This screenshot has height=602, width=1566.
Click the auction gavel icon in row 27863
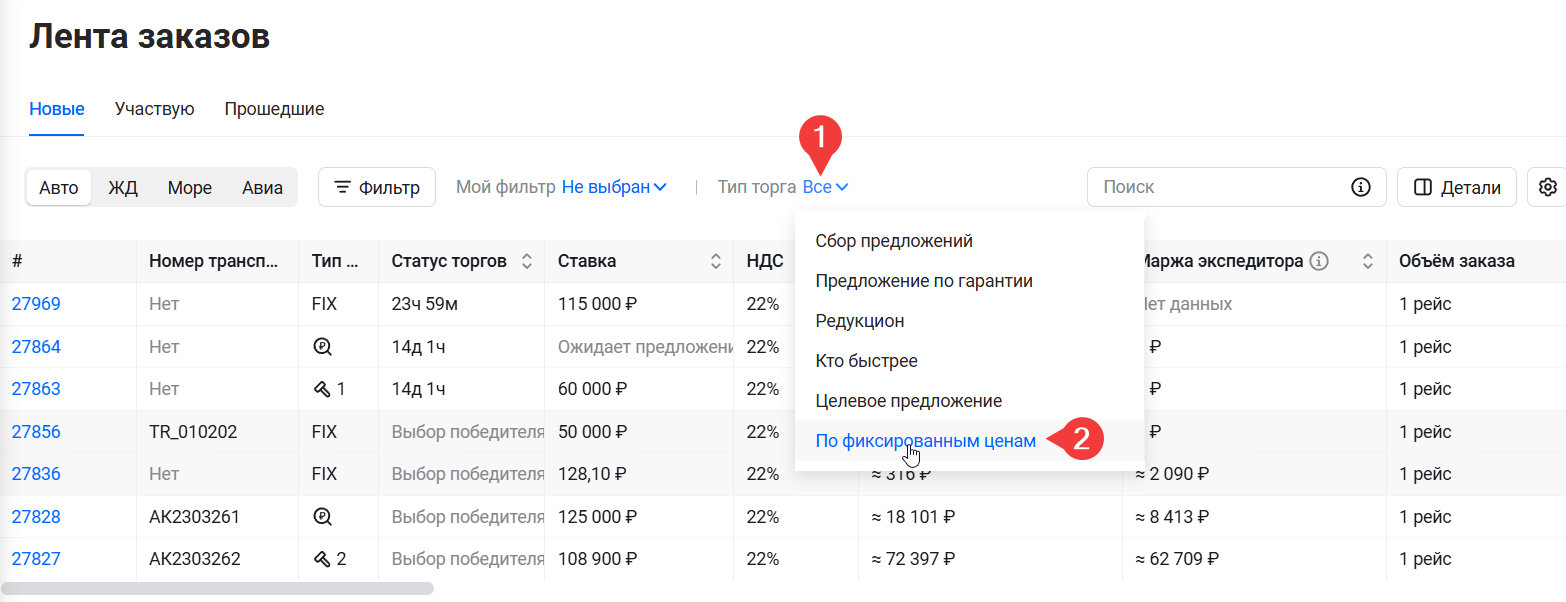[x=322, y=389]
